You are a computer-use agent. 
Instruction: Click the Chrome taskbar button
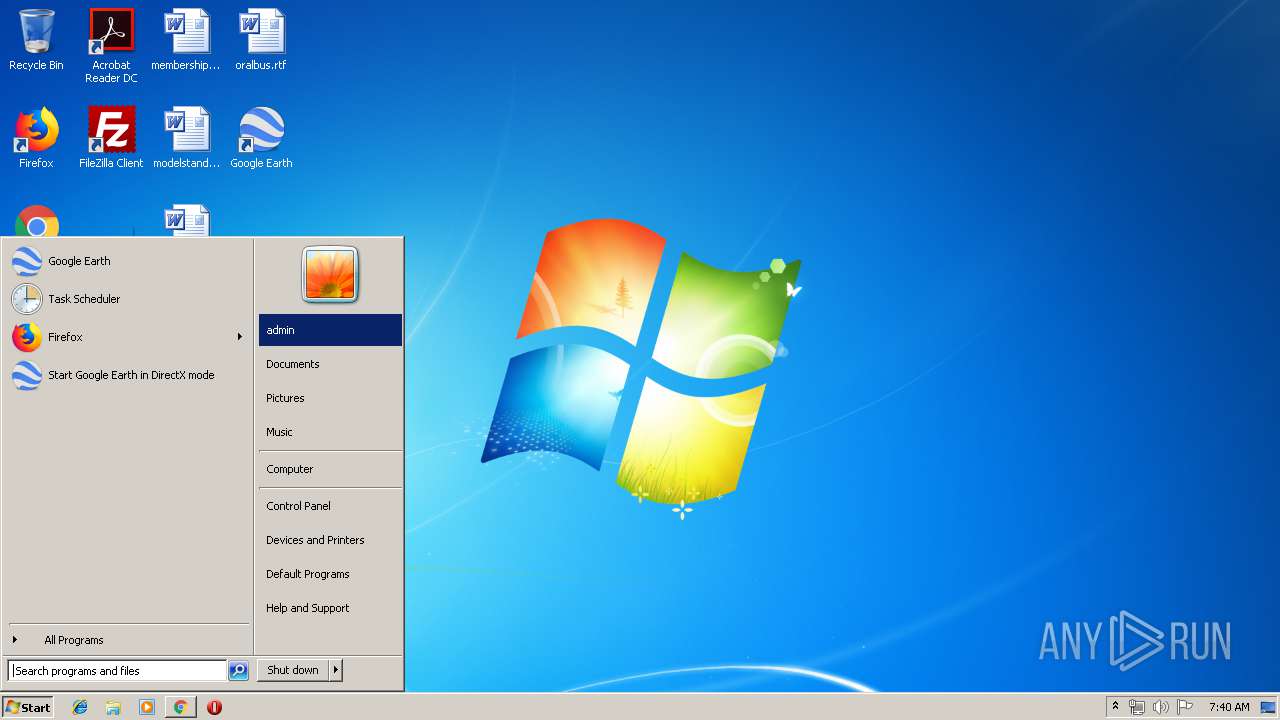[x=180, y=707]
